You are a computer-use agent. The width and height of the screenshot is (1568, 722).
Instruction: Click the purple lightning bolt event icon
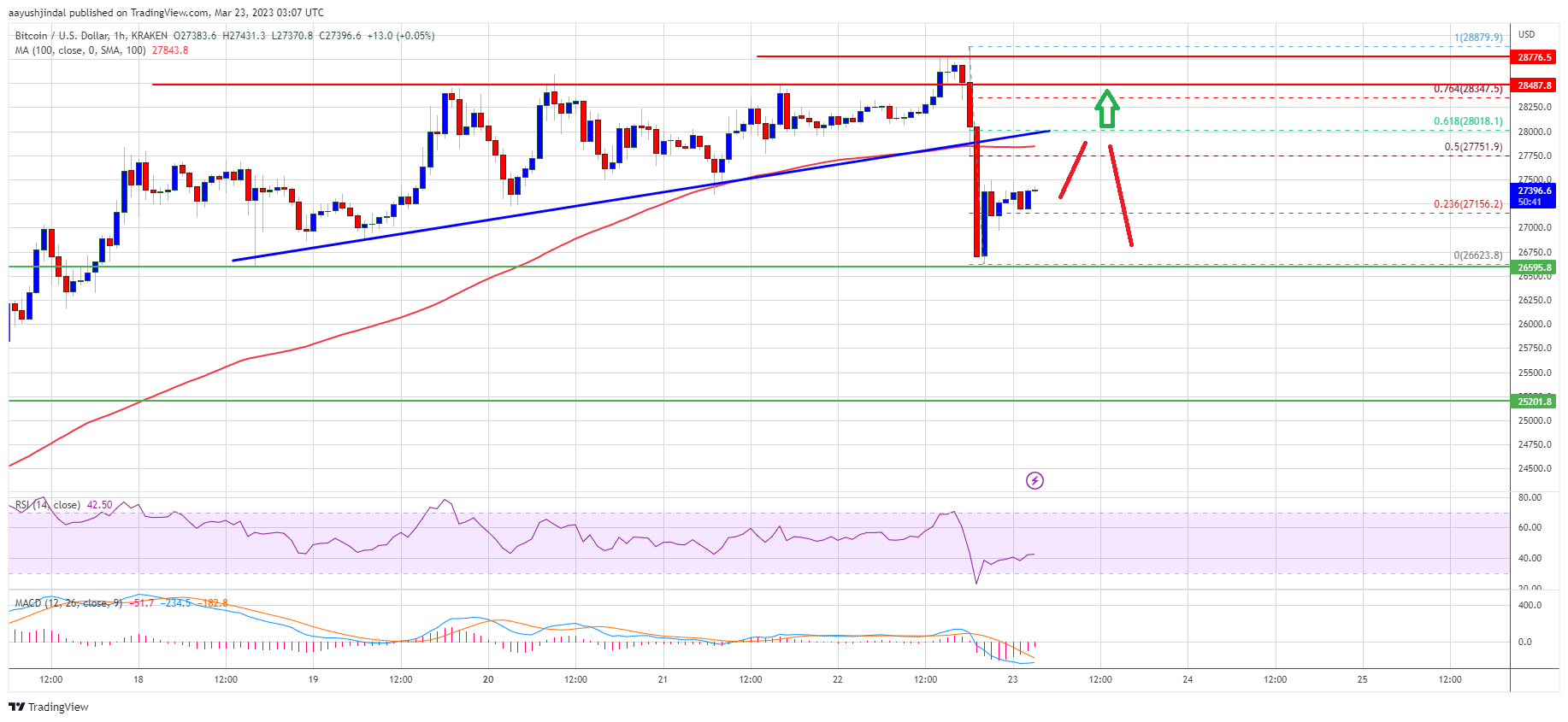1035,481
